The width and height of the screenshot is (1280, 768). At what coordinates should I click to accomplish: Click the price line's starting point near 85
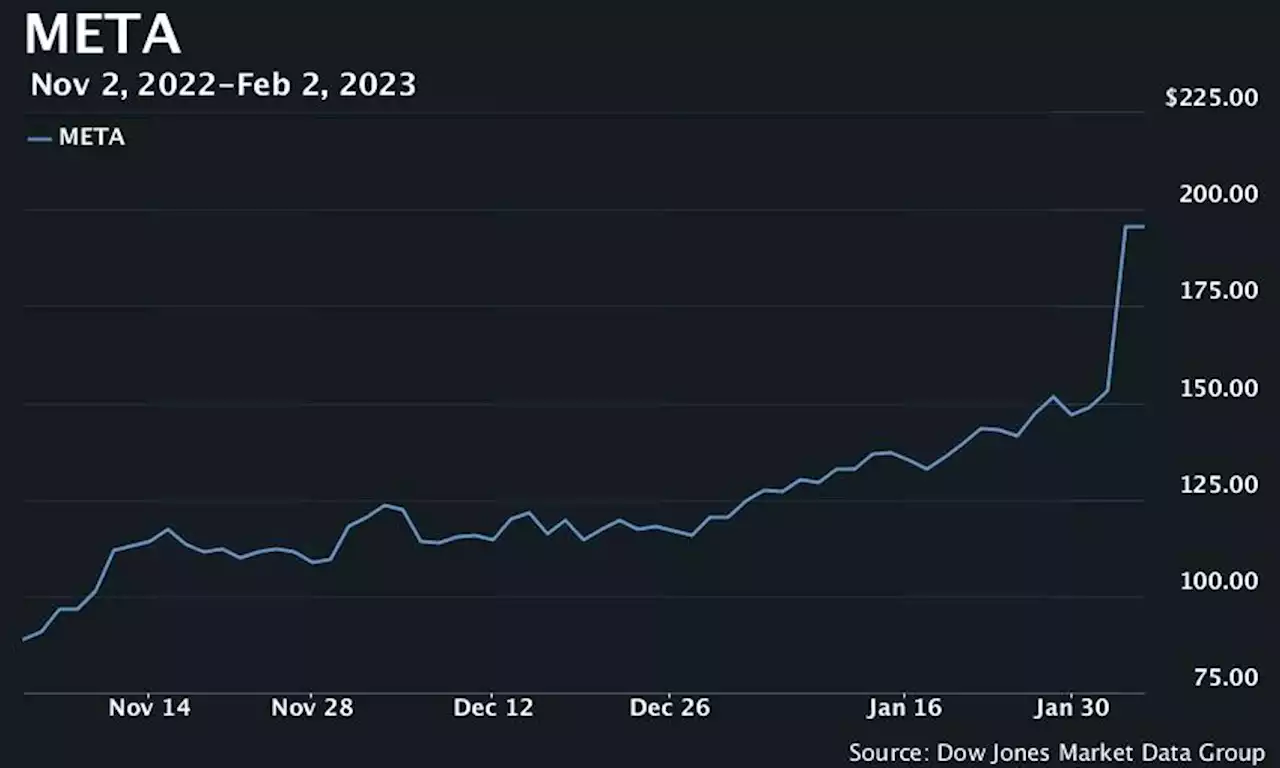click(24, 639)
